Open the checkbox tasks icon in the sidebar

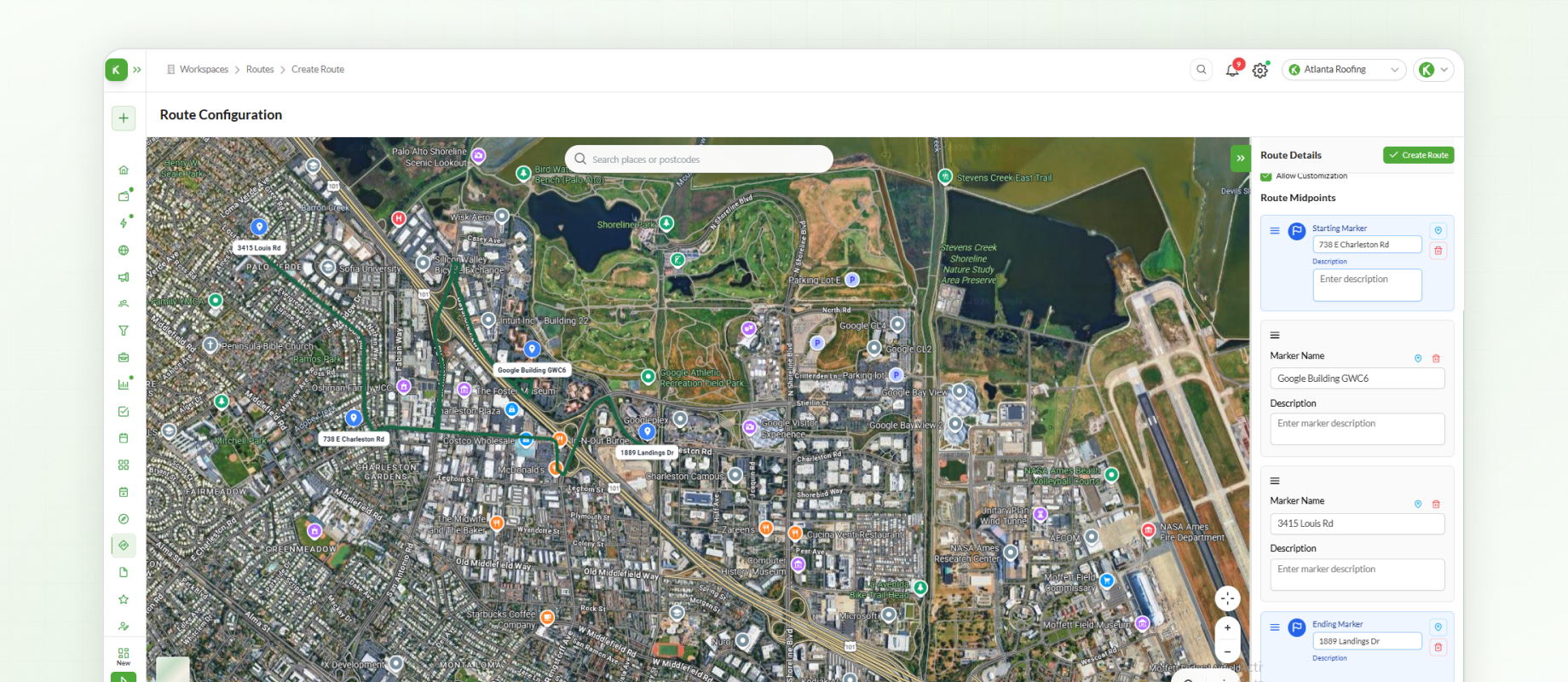coord(124,411)
